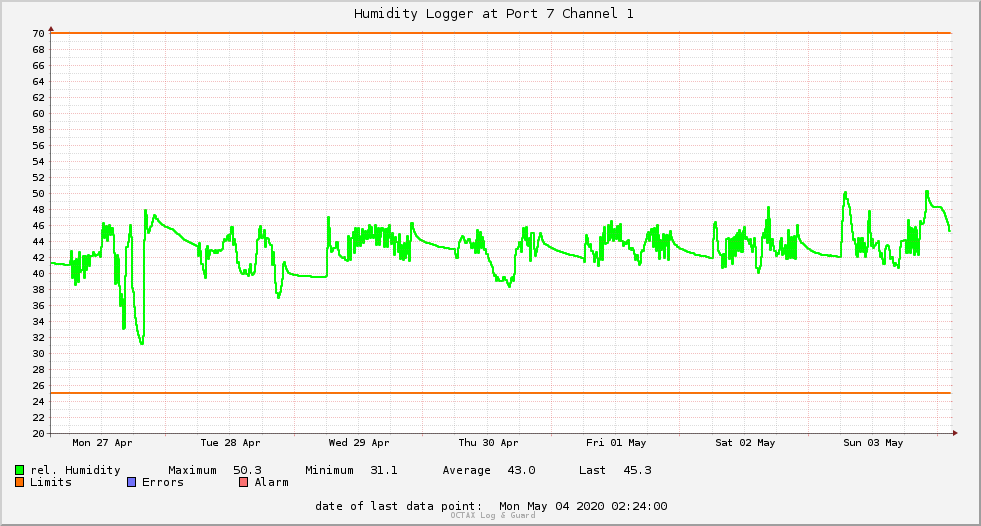The height and width of the screenshot is (526, 981).
Task: Click the 'Wed 29 Apr' x-axis label
Action: pos(358,443)
